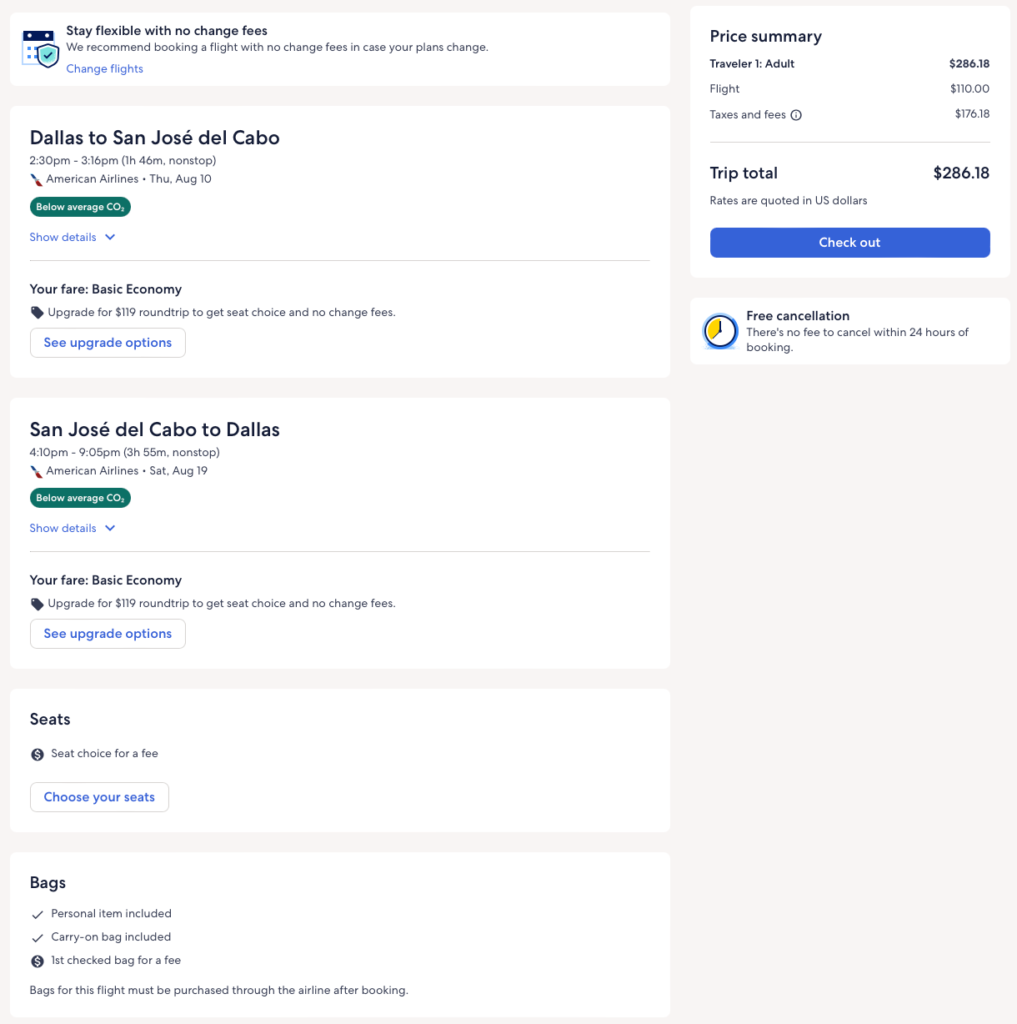1017x1024 pixels.
Task: Click the upgrade tag icon under Dallas departure fare
Action: (x=37, y=313)
